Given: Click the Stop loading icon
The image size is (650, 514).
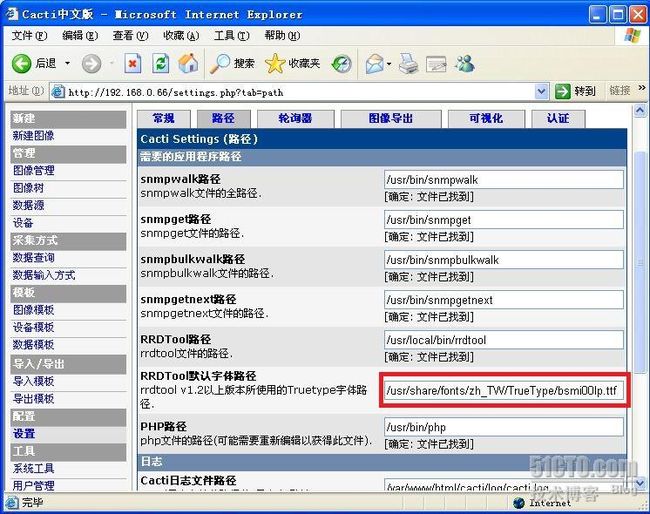Looking at the screenshot, I should pyautogui.click(x=133, y=64).
